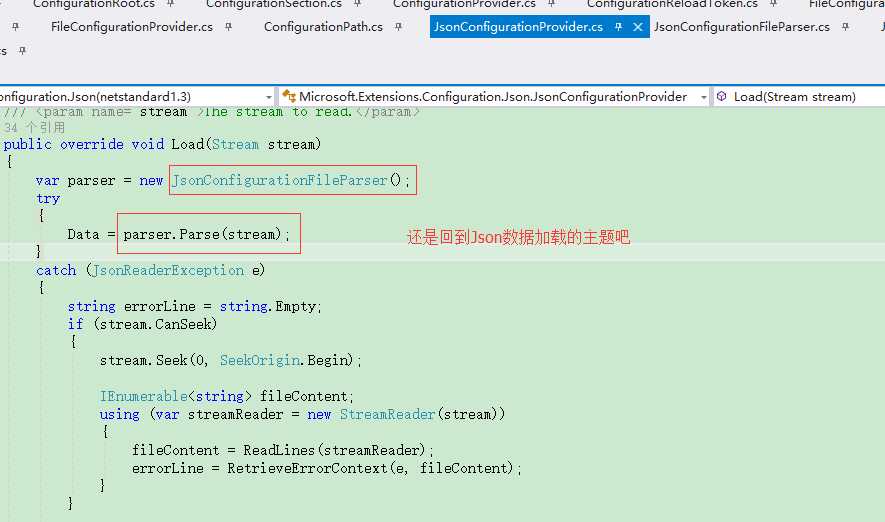Click 'stream.Seek(0,' call

154,360
